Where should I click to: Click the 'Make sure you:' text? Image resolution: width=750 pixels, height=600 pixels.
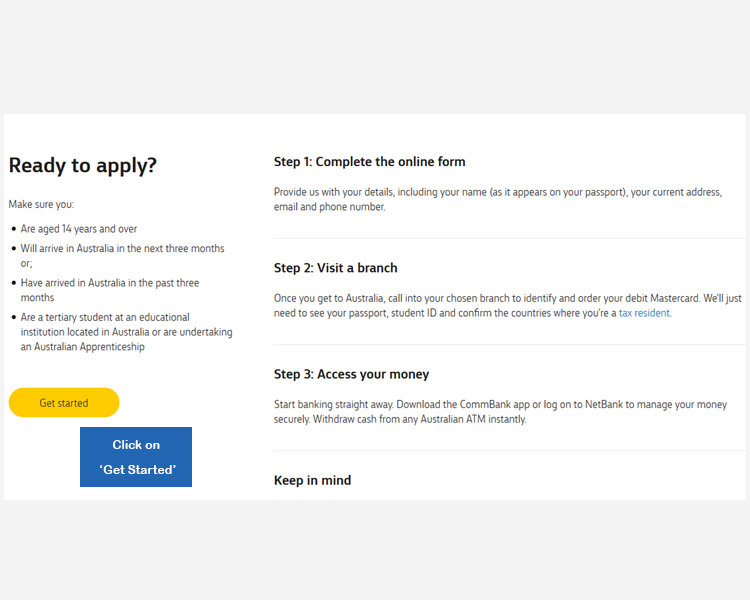click(x=41, y=204)
